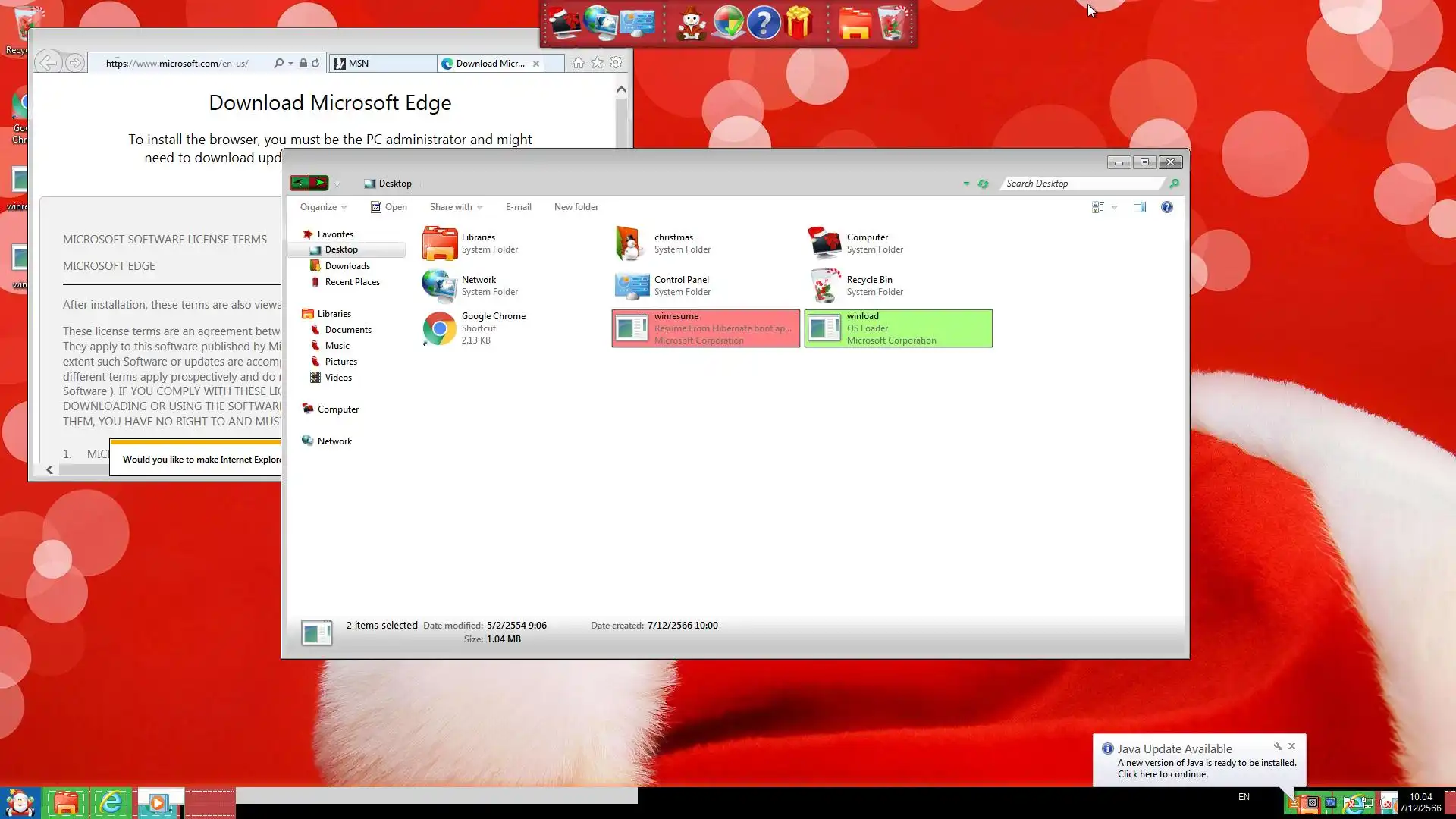Click the Explorer back navigation arrow

[x=300, y=183]
